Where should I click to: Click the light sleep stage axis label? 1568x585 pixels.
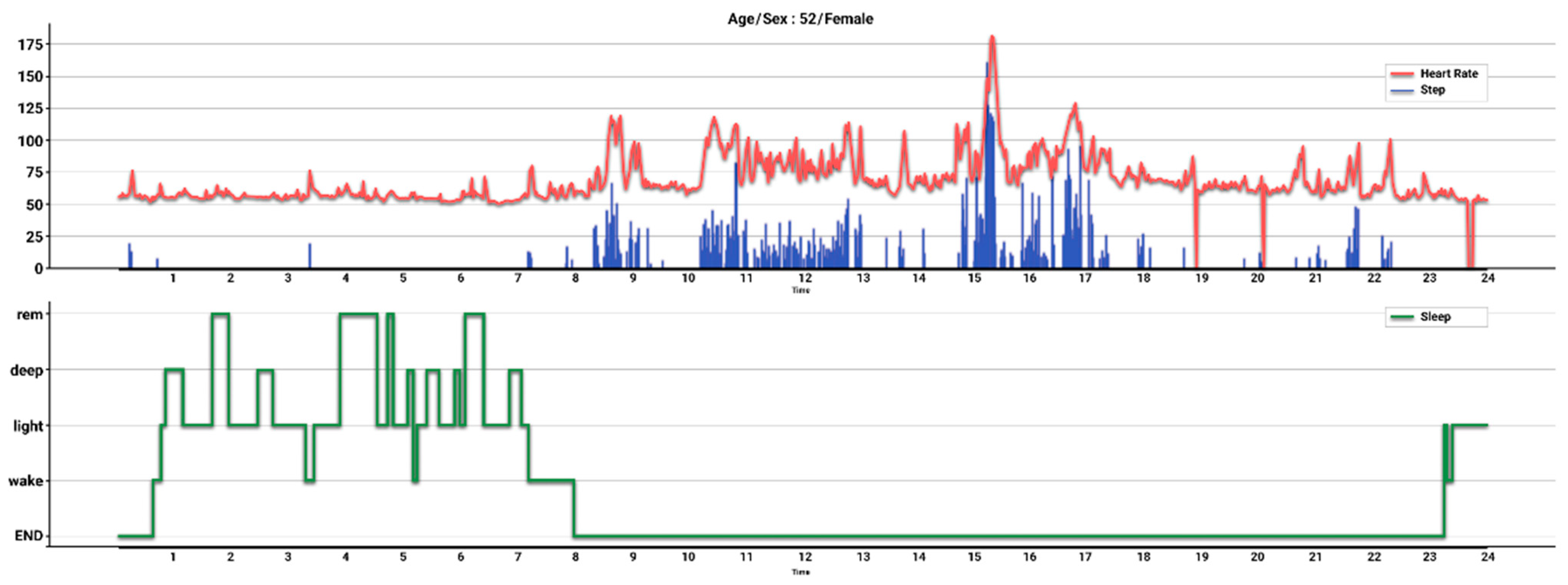[28, 426]
